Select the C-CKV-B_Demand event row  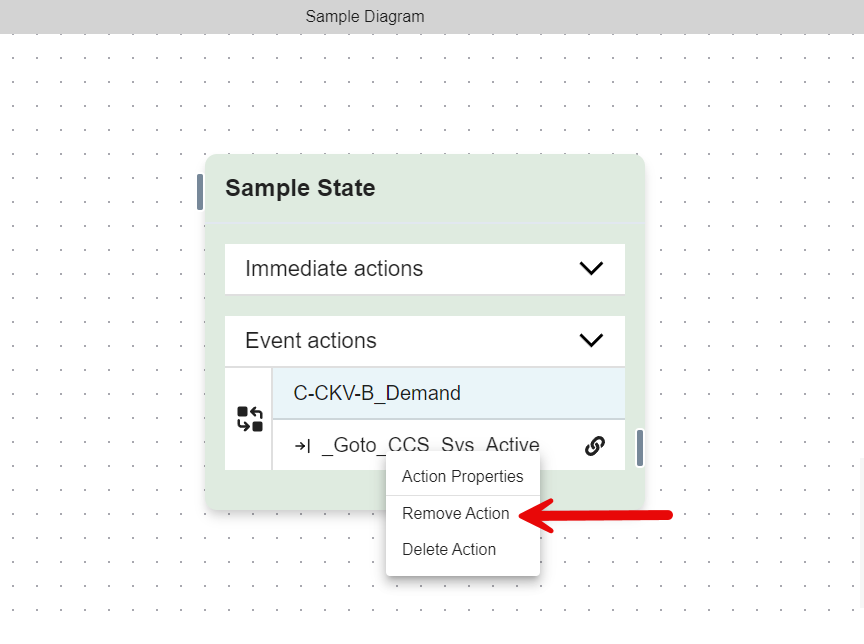click(449, 393)
